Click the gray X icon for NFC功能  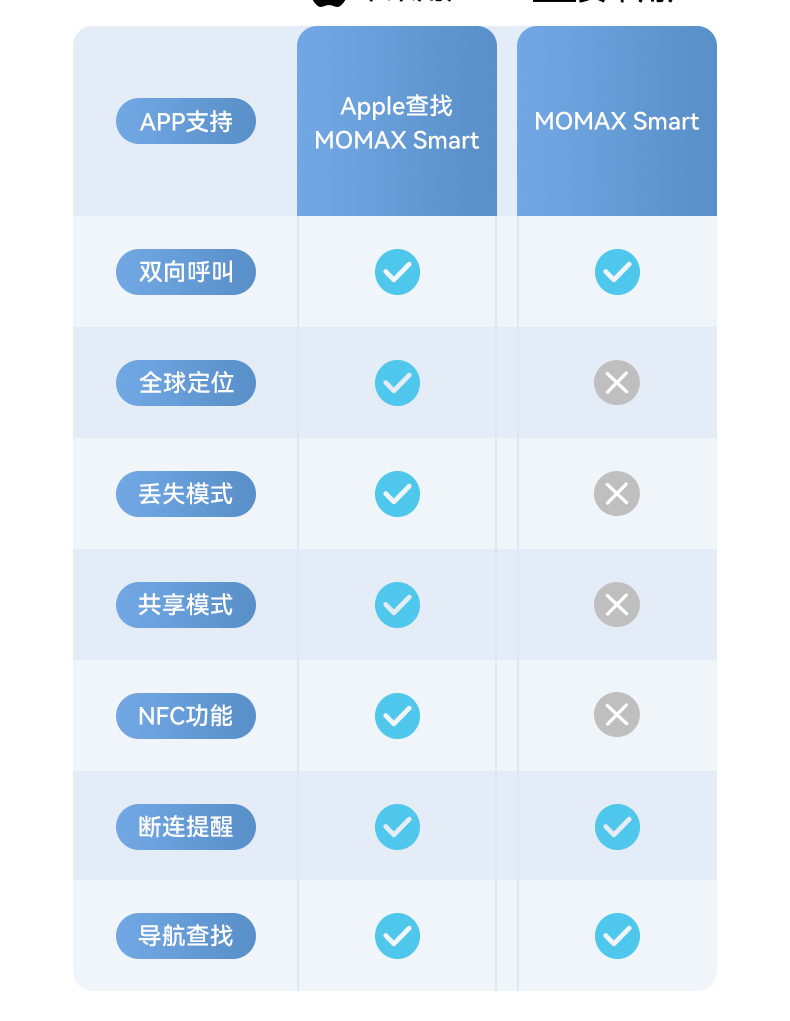coord(617,715)
